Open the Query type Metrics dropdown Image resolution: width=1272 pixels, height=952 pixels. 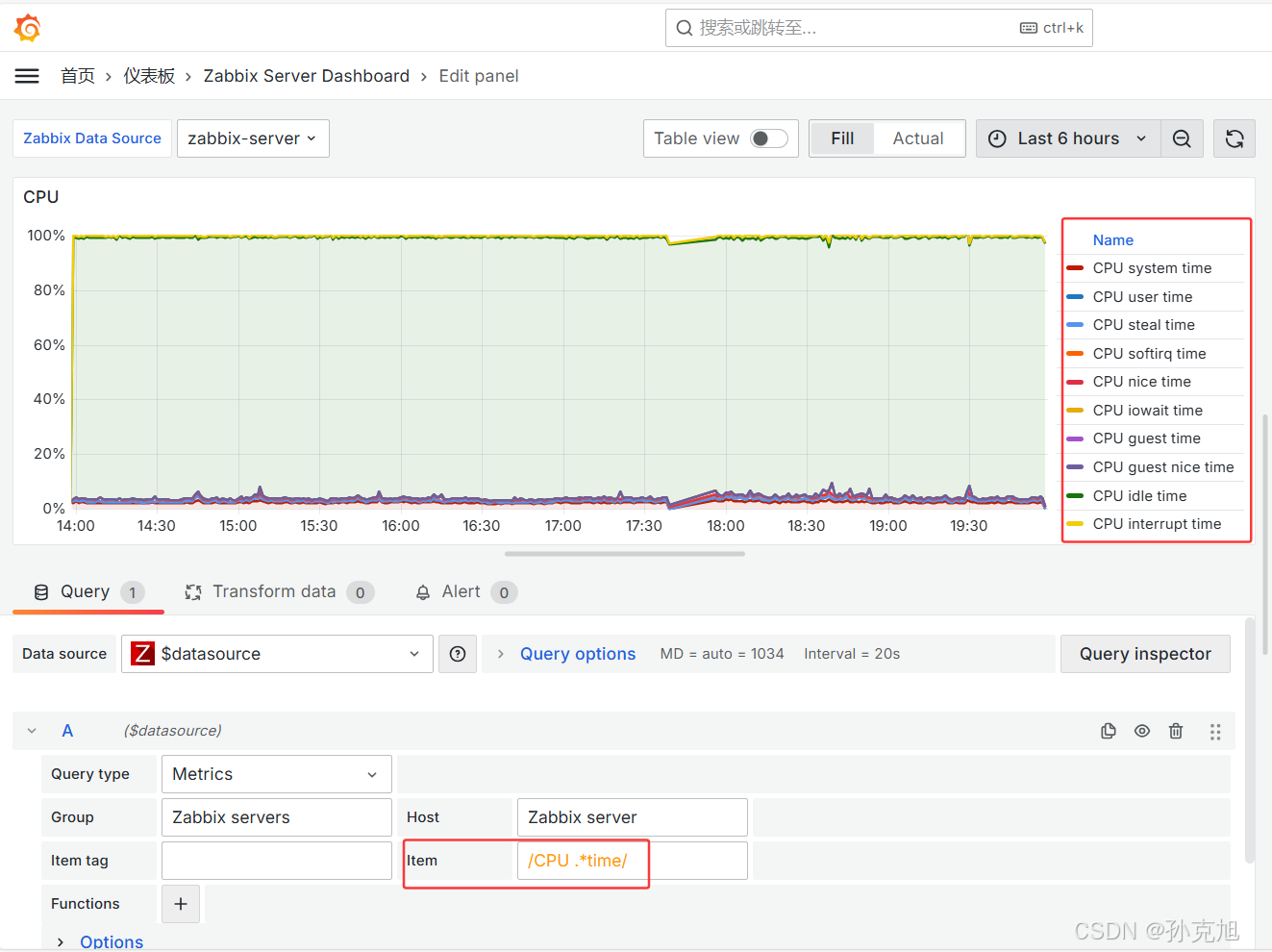point(277,774)
